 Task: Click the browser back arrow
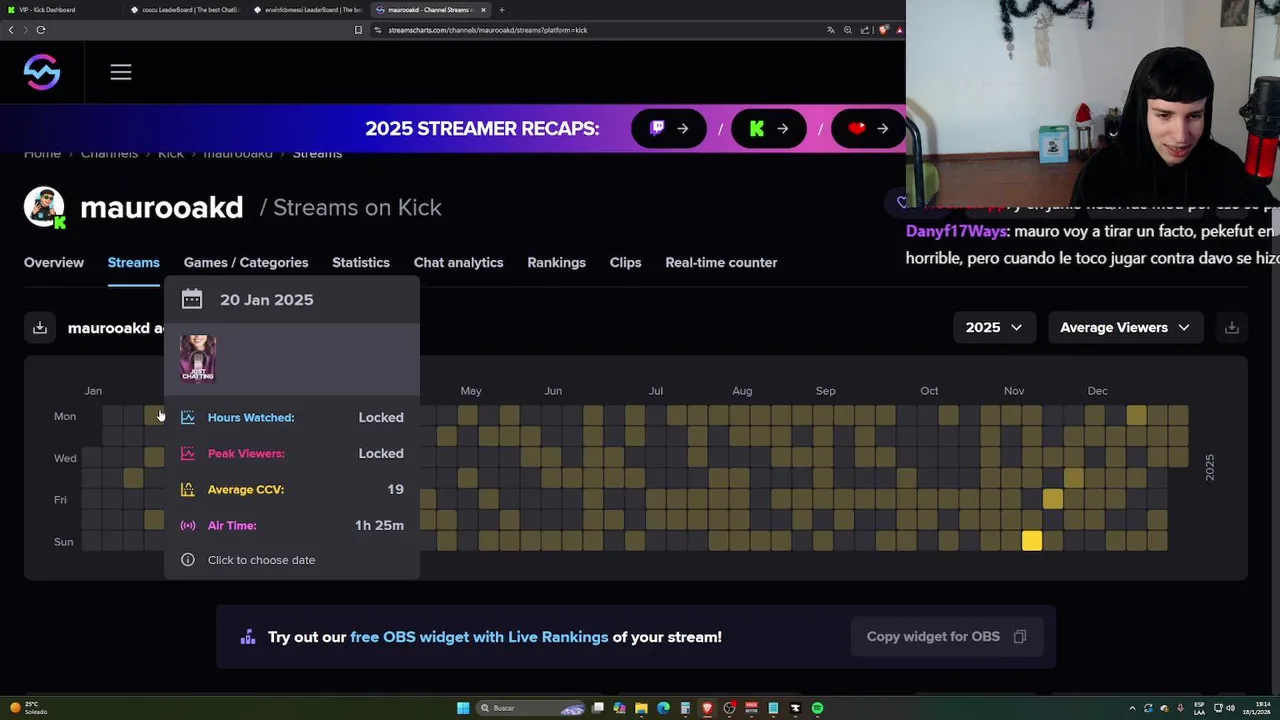click(11, 30)
